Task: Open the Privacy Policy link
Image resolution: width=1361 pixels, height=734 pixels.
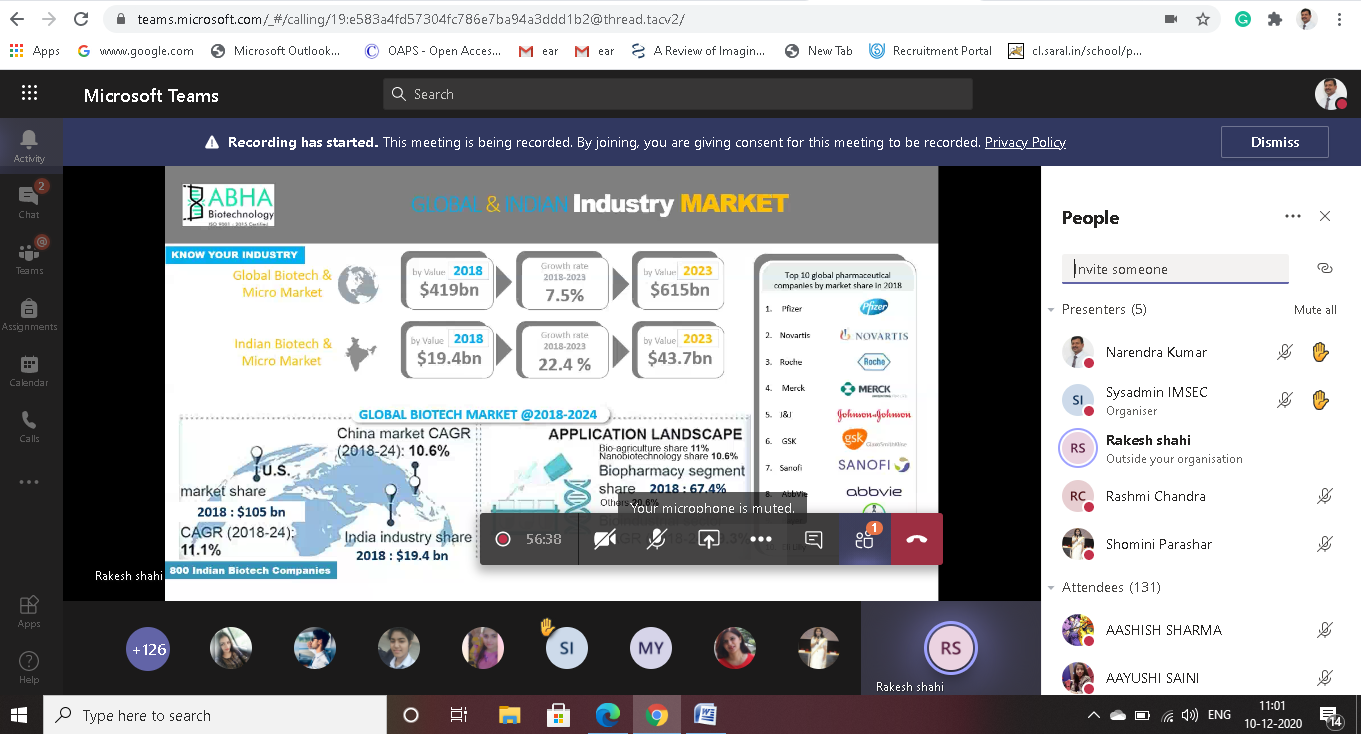Action: (1025, 142)
